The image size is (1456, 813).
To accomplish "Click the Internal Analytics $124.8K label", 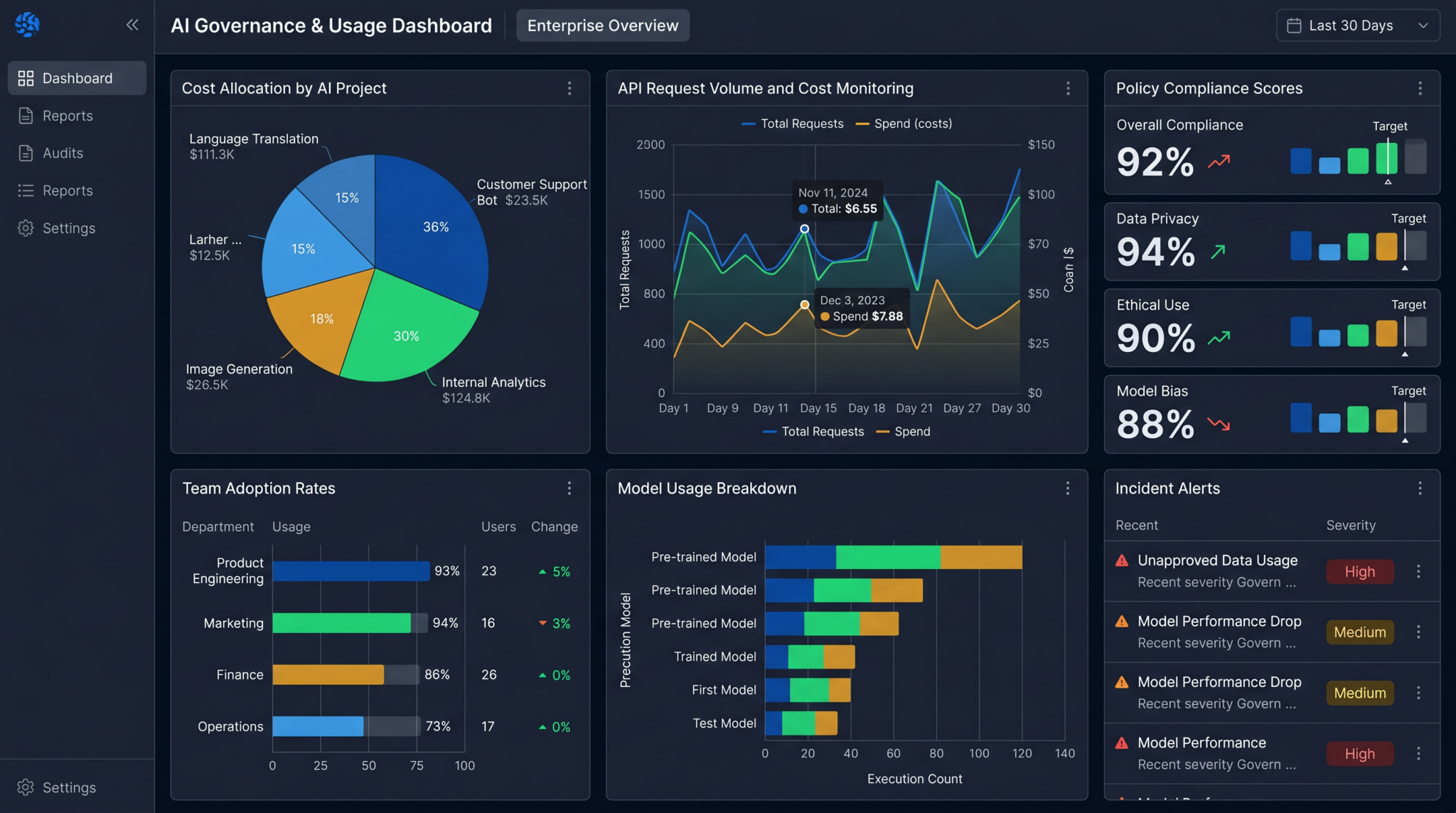I will point(493,390).
